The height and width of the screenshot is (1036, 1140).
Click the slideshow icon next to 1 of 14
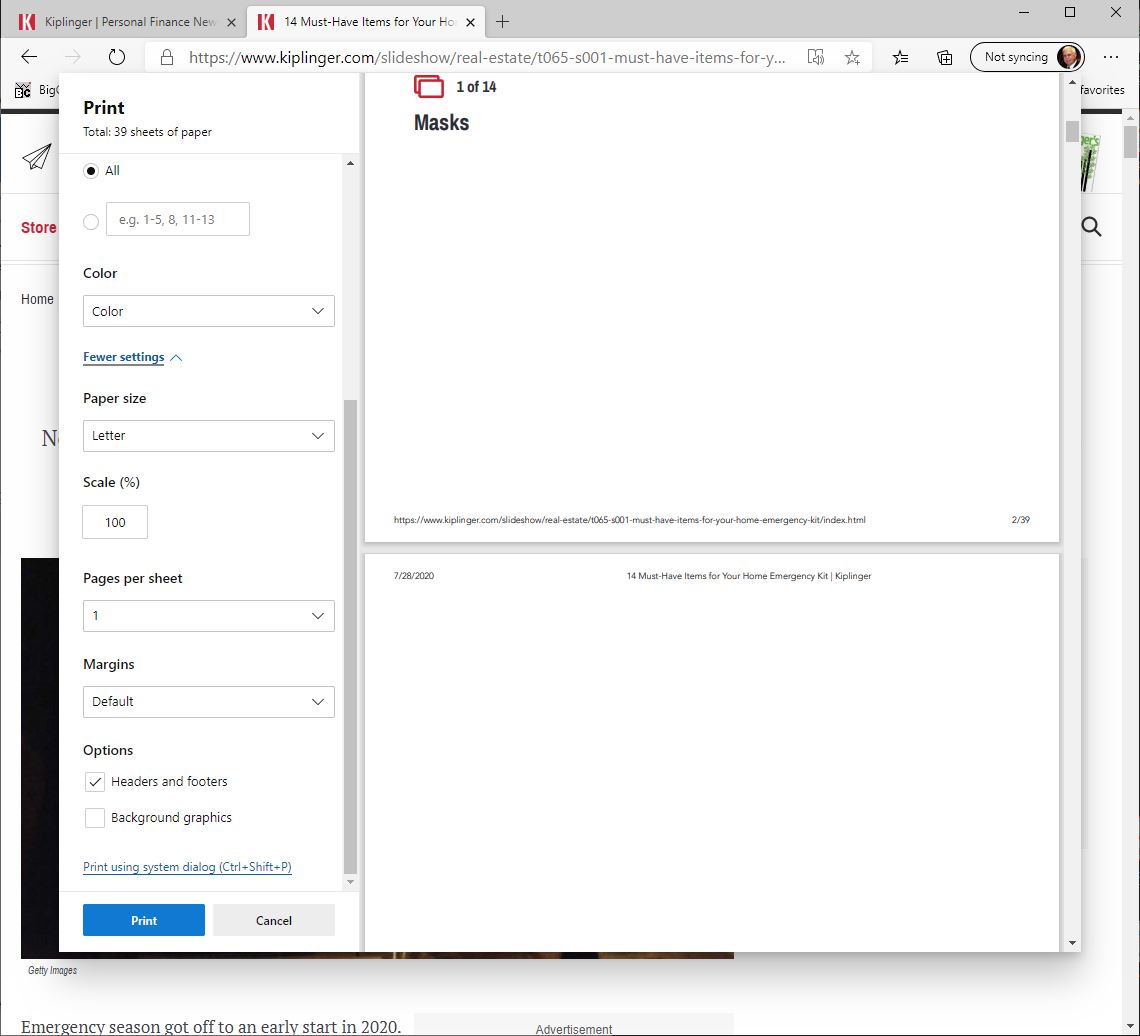[x=429, y=87]
